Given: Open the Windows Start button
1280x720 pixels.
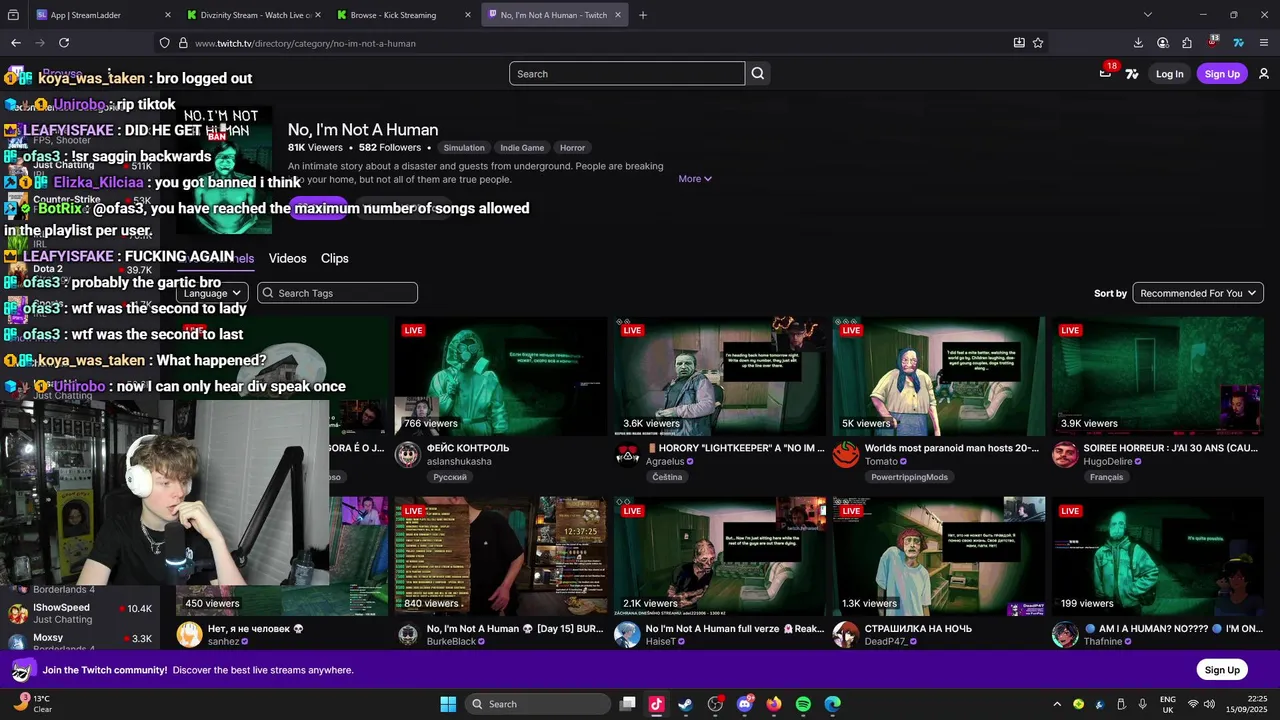Looking at the screenshot, I should coord(448,704).
